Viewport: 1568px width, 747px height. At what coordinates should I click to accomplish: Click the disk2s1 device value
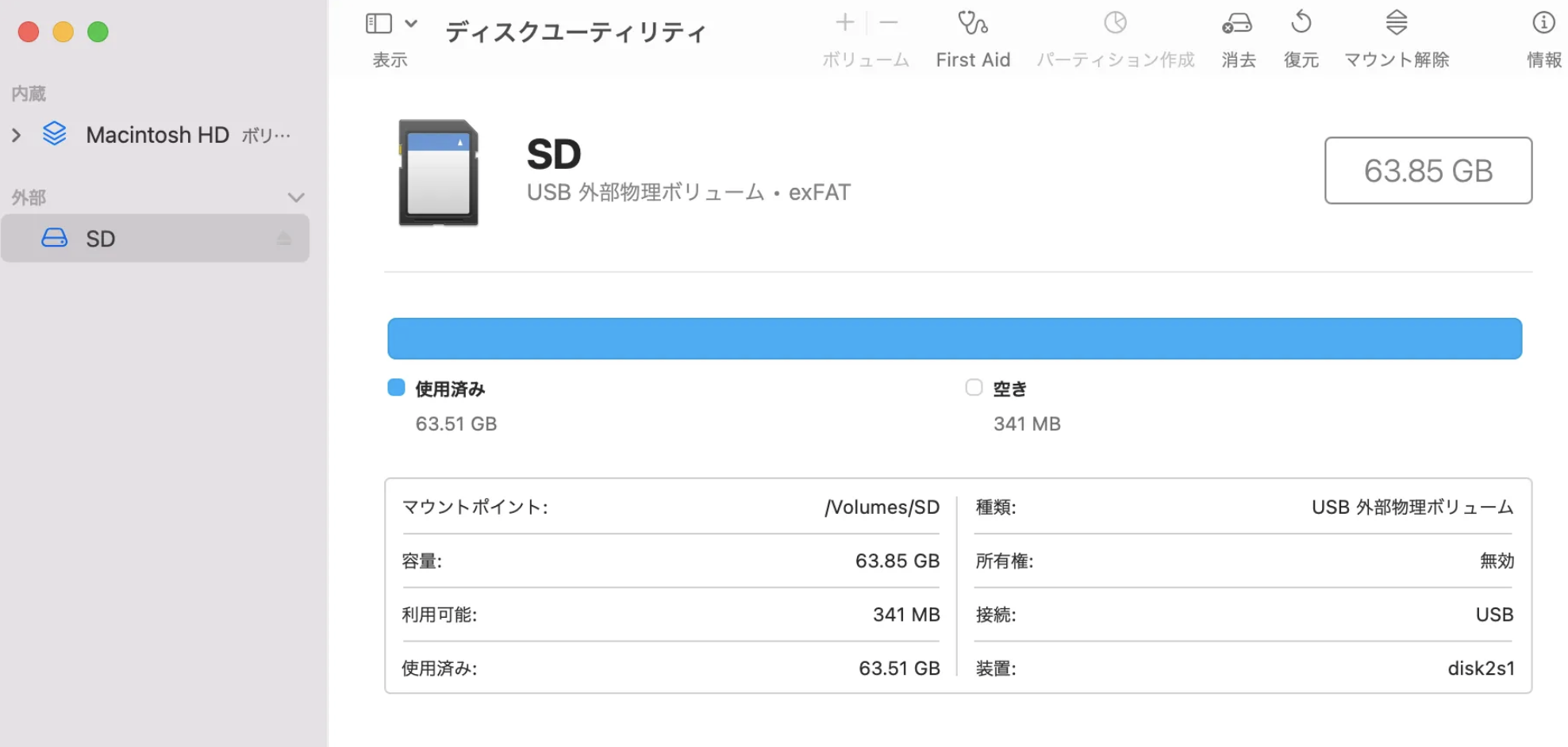1481,668
